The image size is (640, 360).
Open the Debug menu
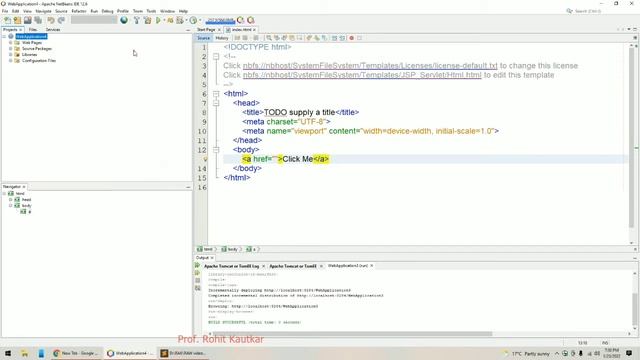click(x=107, y=11)
